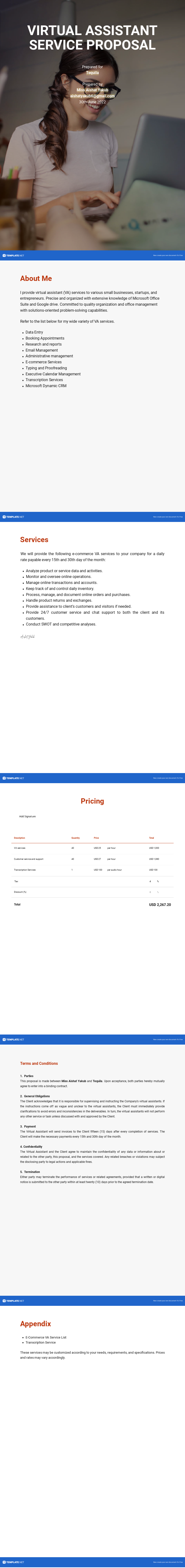
Task: Click the 1. Parties clause title
Action: 27,1076
